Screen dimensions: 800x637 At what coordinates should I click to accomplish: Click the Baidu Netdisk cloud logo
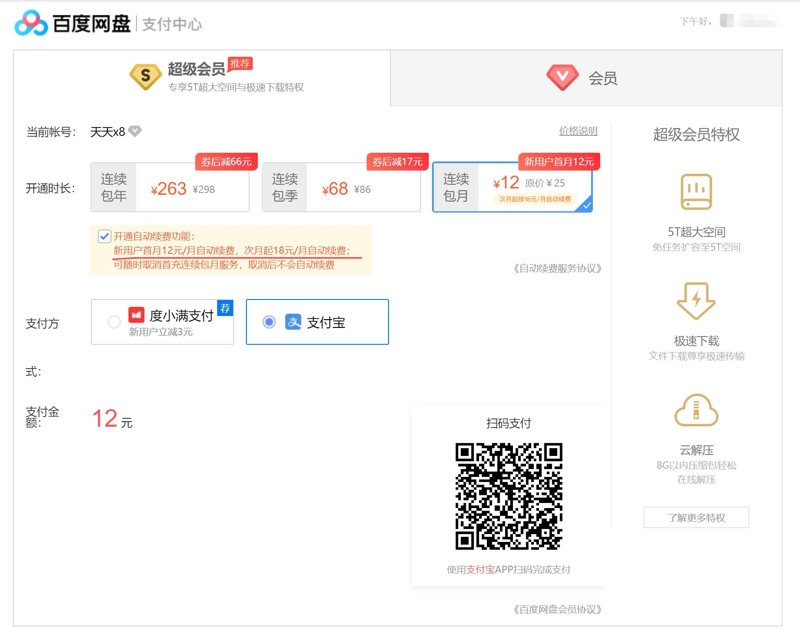coord(31,23)
